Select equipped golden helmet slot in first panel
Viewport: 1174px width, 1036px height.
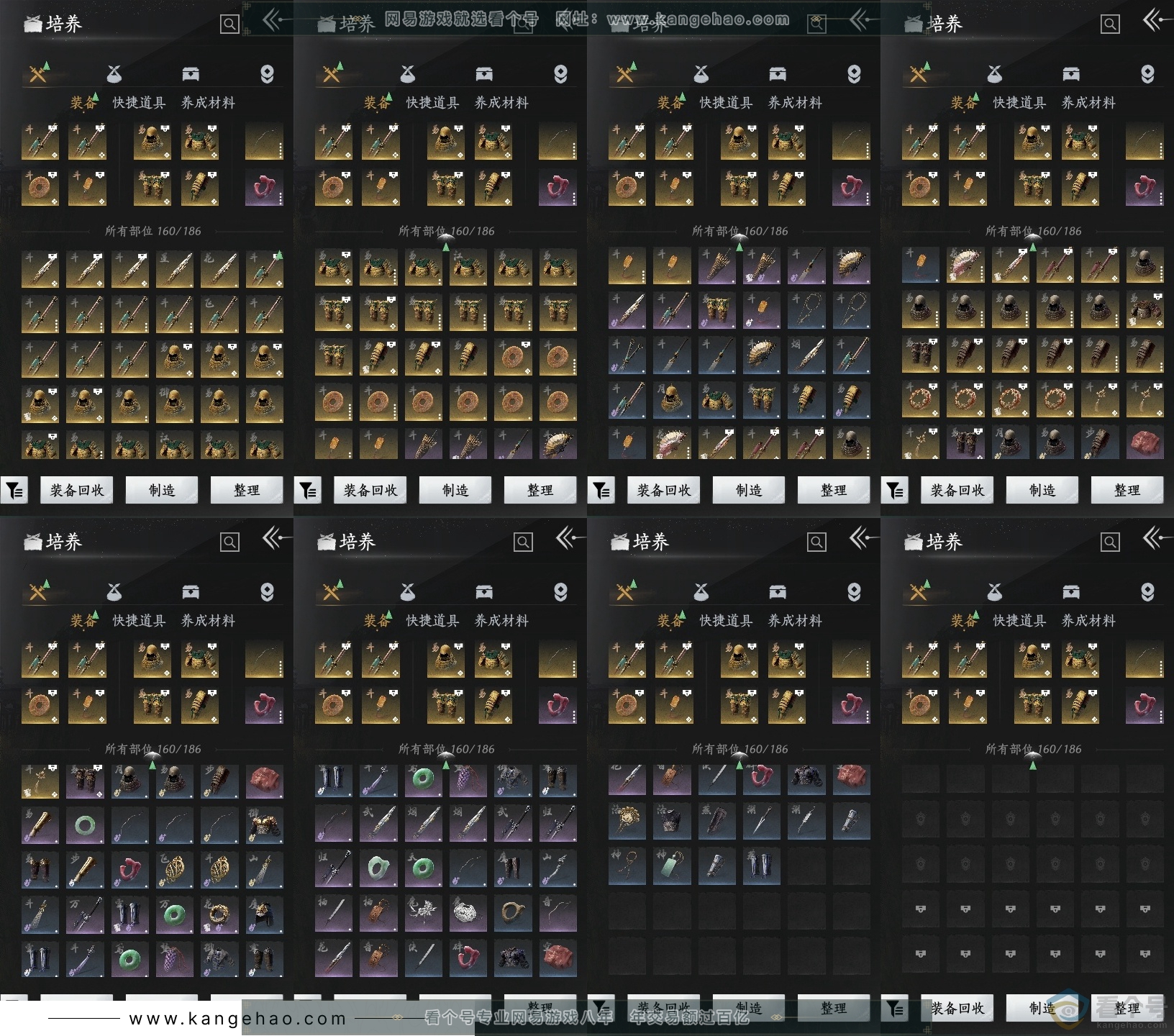tap(153, 141)
